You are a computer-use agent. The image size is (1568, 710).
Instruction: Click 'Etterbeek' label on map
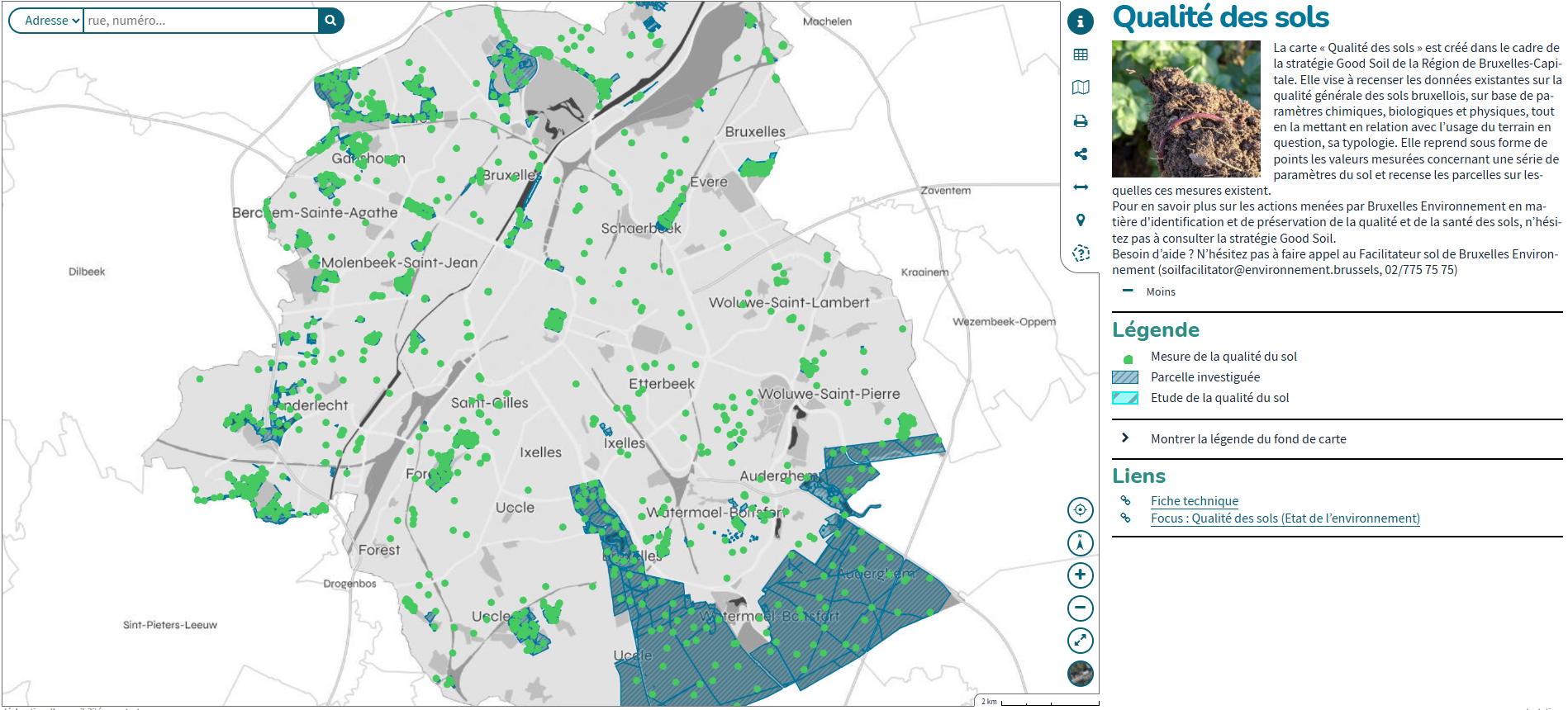tap(662, 384)
